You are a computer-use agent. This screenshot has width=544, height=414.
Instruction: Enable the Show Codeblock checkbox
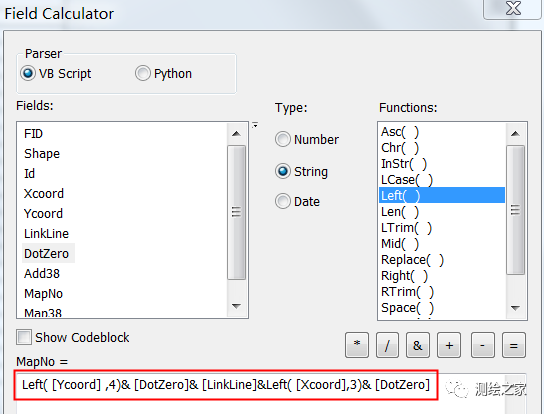tap(24, 337)
